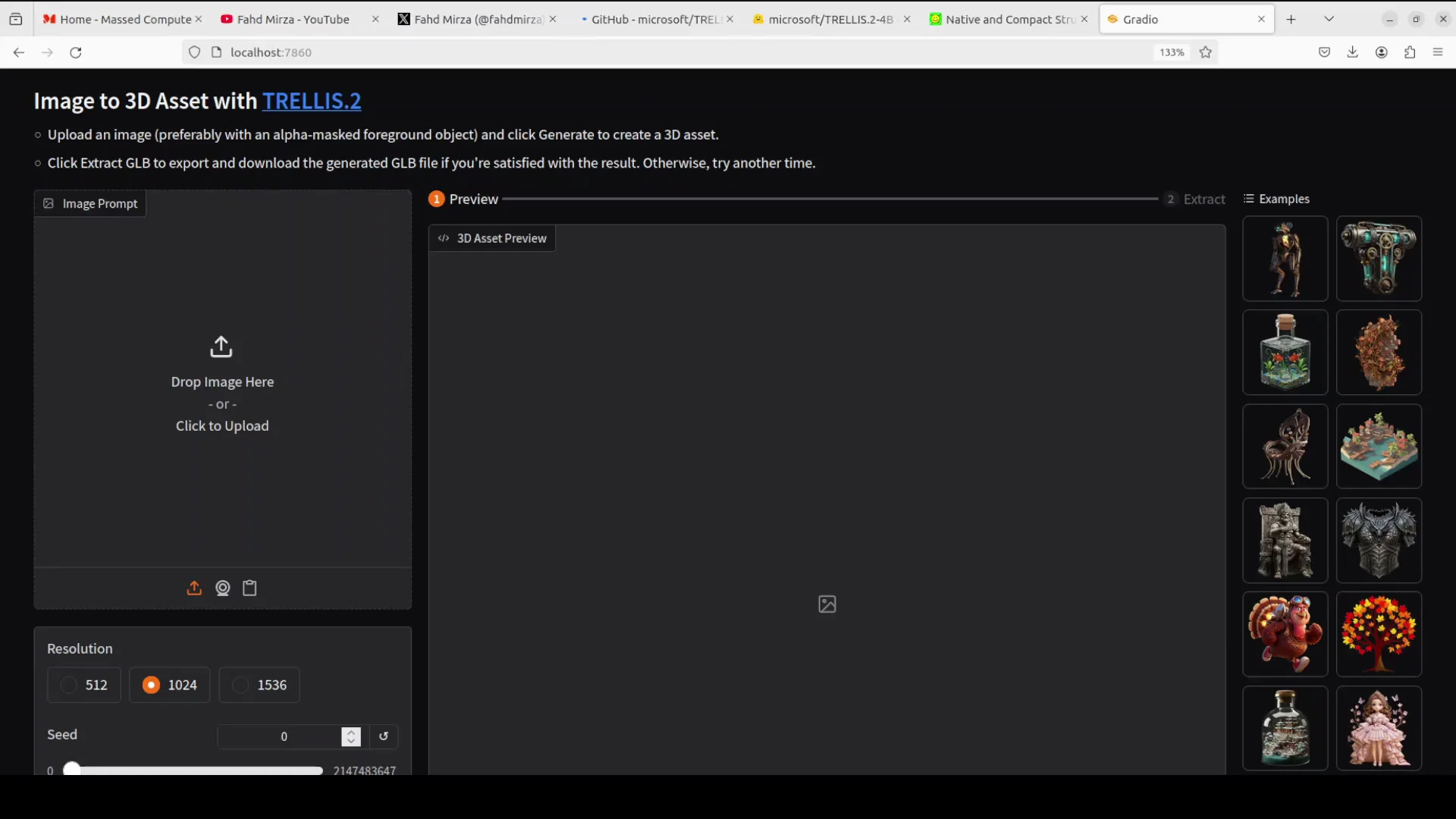1456x819 pixels.
Task: Expand the list all tabs dropdown
Action: pos(1329,19)
